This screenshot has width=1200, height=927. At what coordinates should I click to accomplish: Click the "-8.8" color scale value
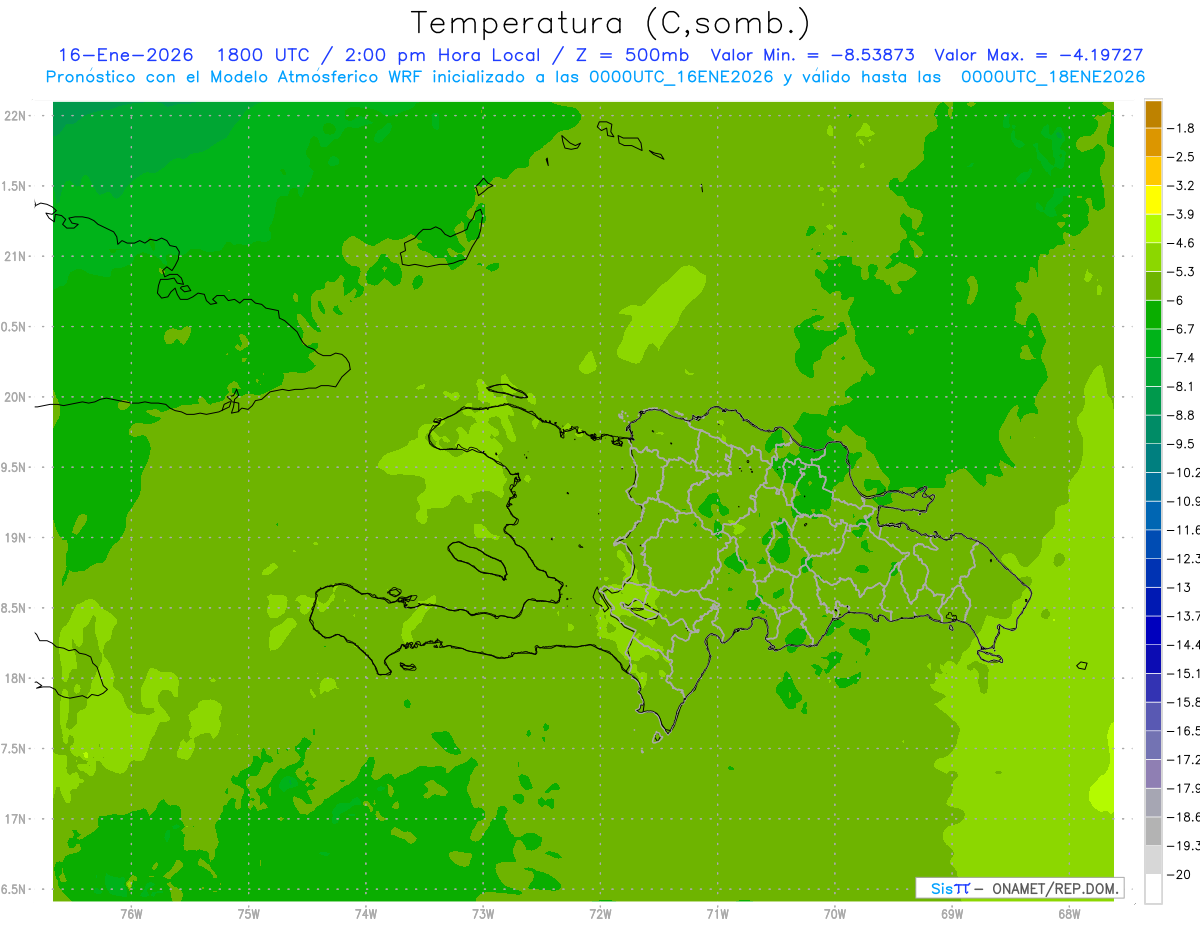pos(1182,415)
